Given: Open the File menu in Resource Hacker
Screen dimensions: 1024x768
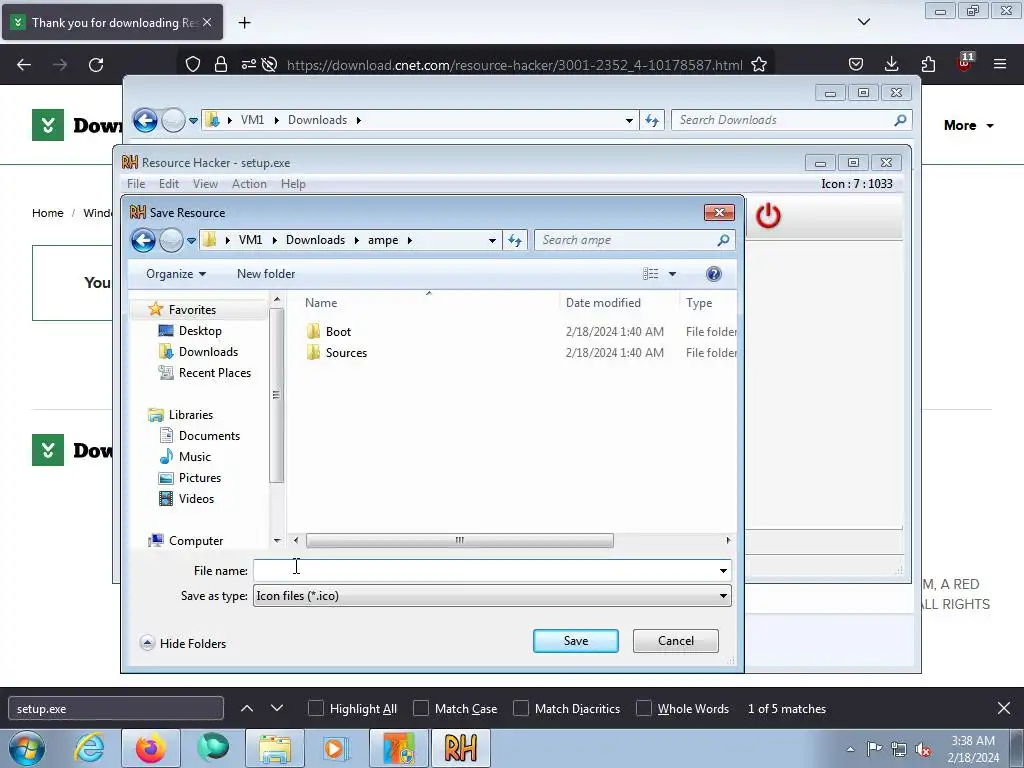Looking at the screenshot, I should point(136,184).
